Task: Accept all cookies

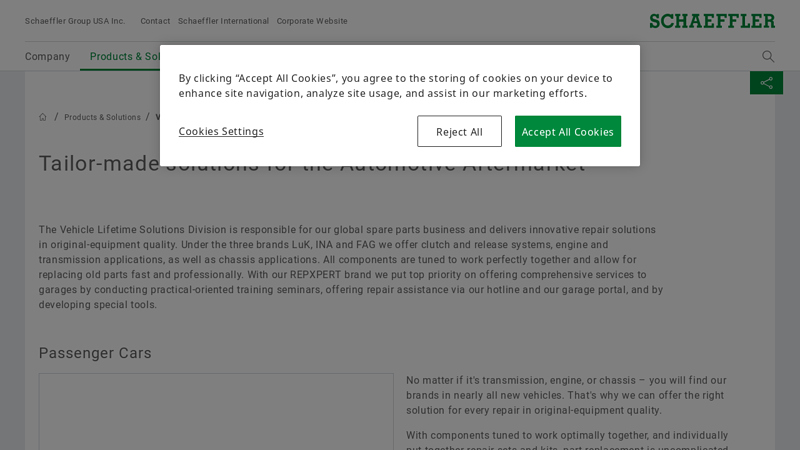Action: [x=567, y=131]
